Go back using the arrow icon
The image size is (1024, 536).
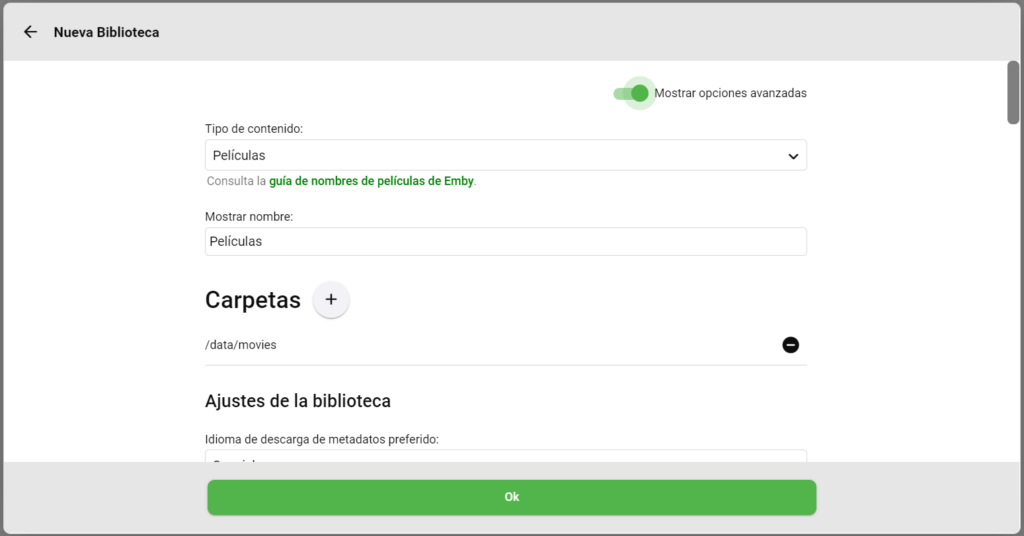click(x=31, y=32)
